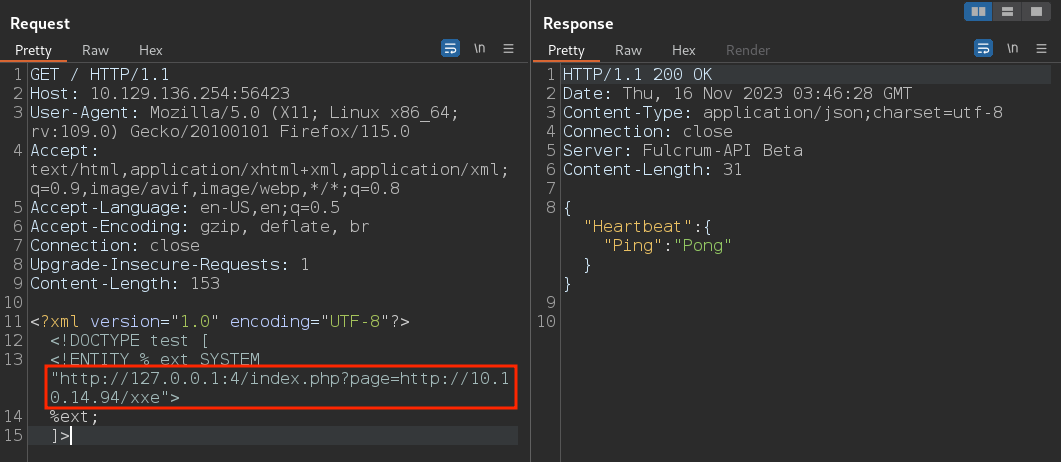The height and width of the screenshot is (462, 1061).
Task: Toggle non-printable characters in Response panel
Action: click(x=1012, y=49)
